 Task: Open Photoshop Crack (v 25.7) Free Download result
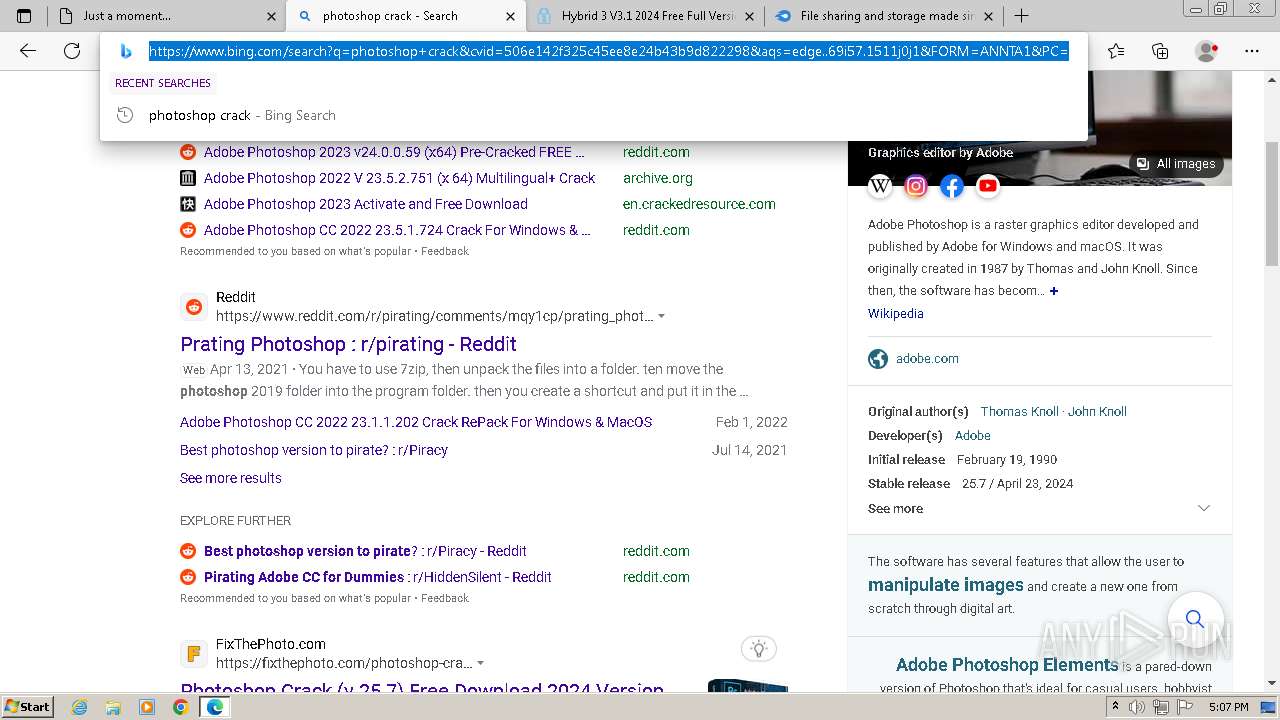click(x=422, y=690)
